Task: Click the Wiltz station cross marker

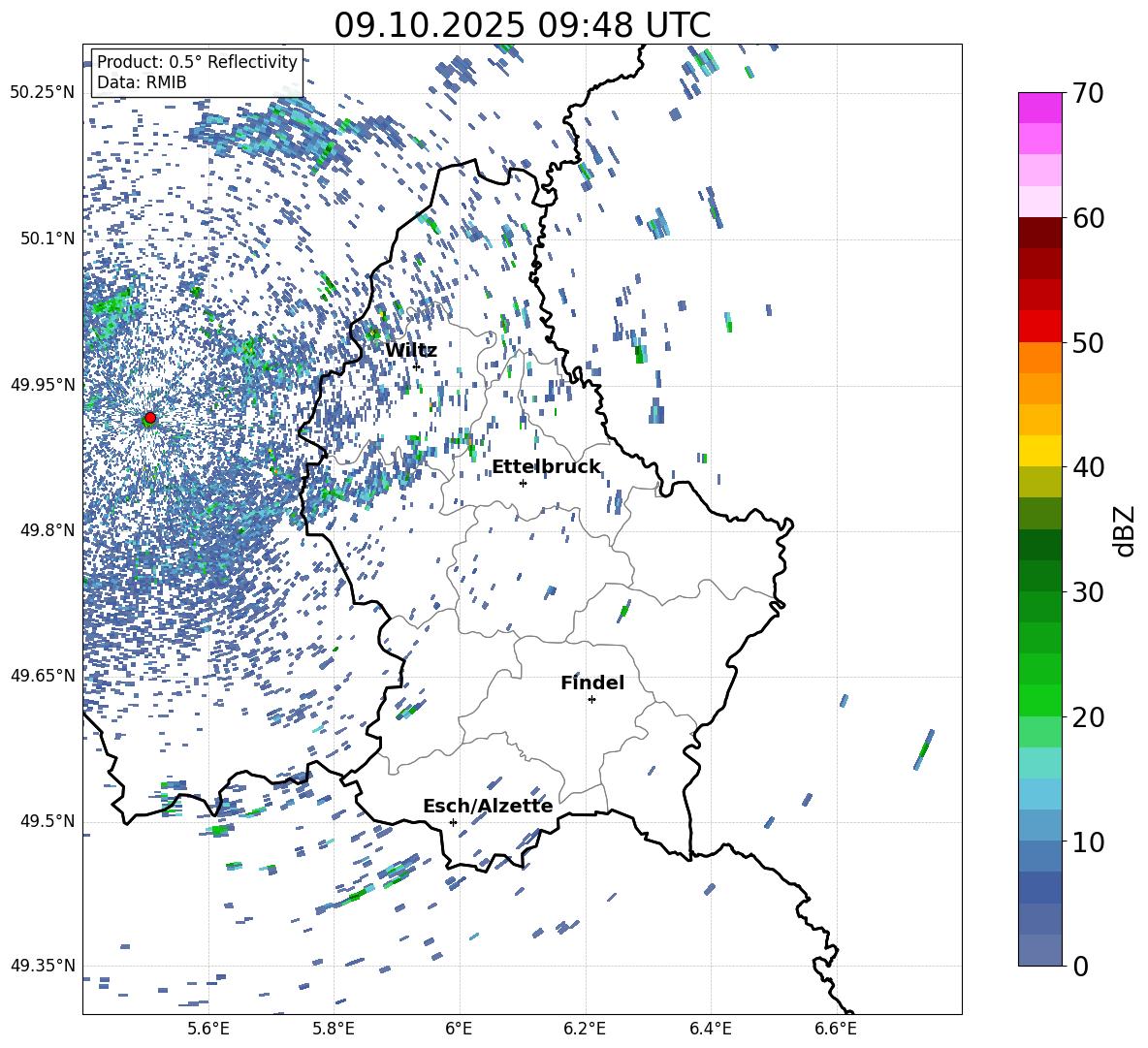Action: [x=417, y=366]
